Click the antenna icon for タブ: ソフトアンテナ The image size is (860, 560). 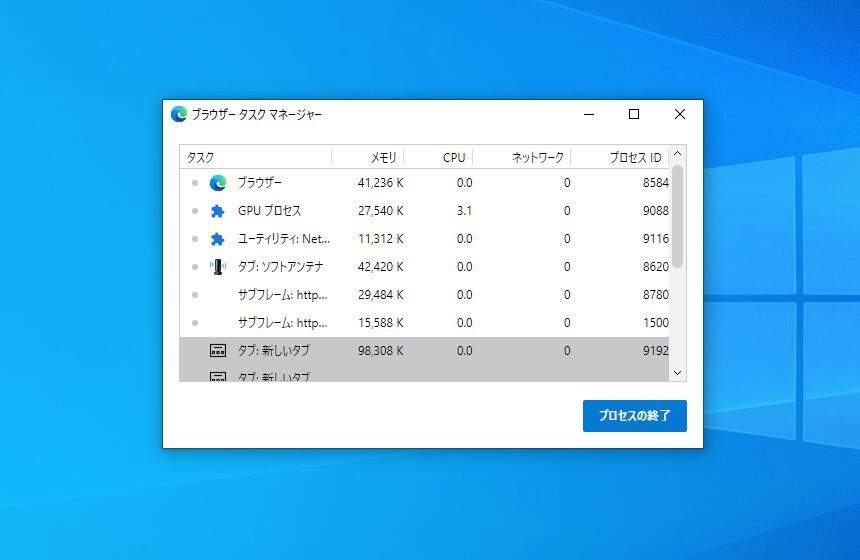coord(218,267)
